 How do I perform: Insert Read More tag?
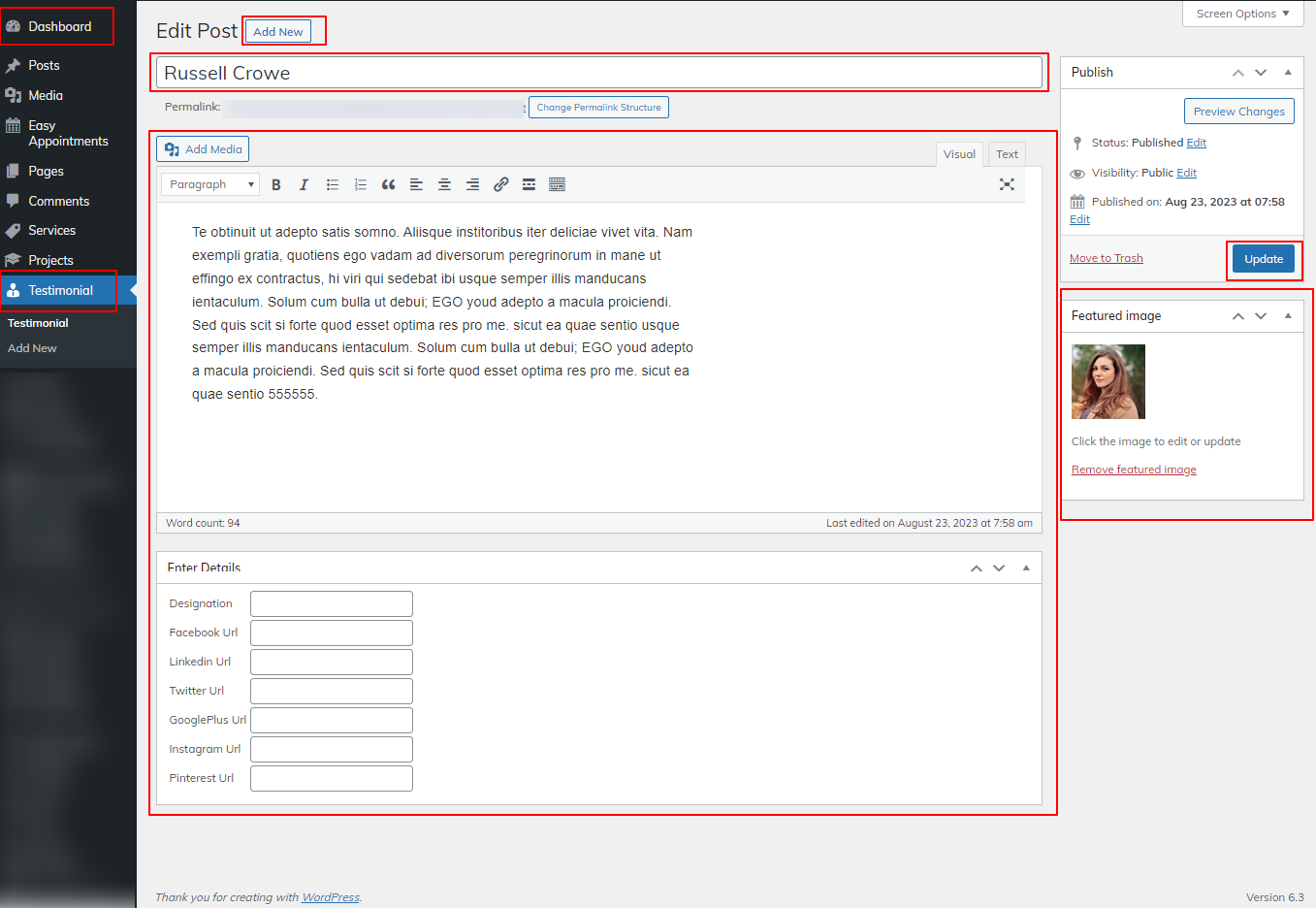pos(529,184)
